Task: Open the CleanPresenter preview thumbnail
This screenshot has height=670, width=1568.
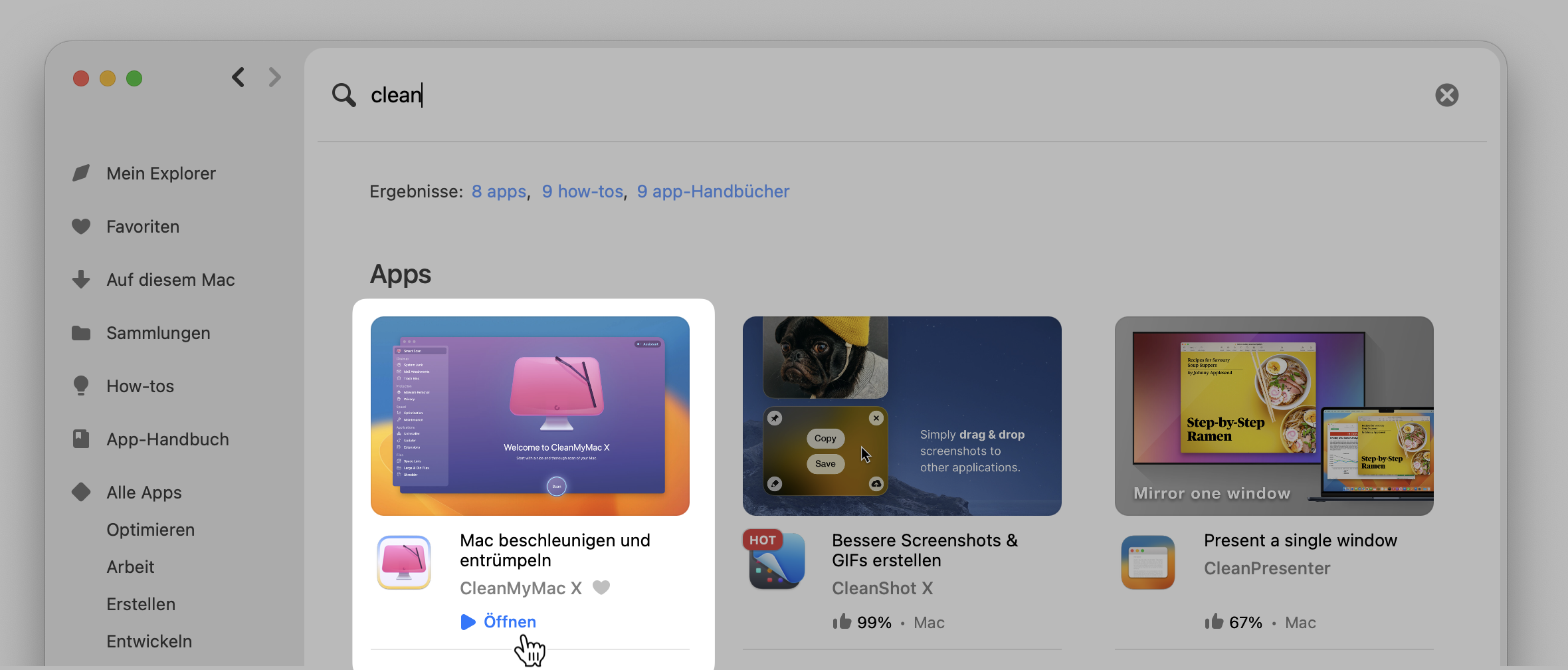Action: 1274,416
